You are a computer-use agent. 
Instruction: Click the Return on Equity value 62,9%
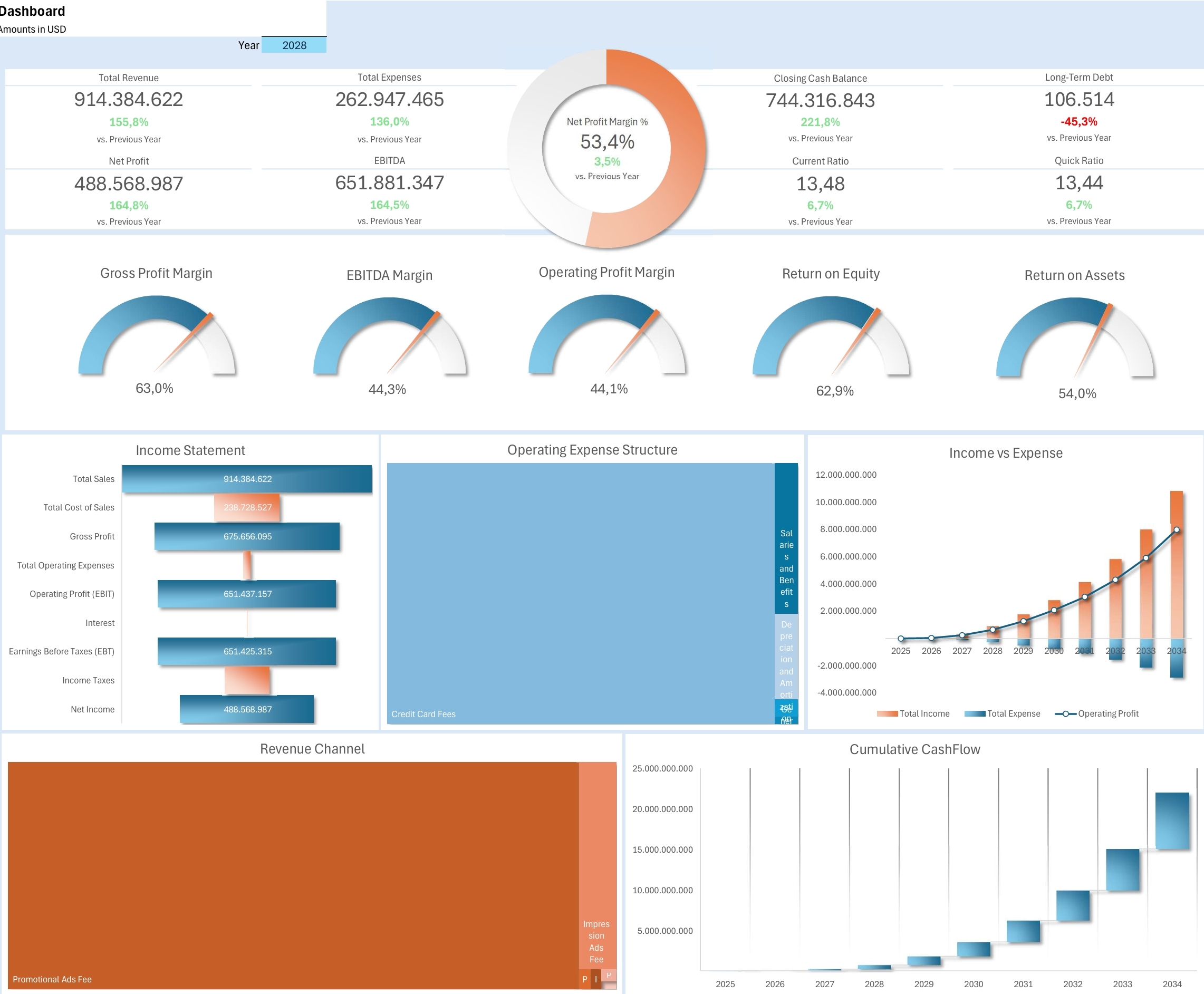tap(835, 391)
